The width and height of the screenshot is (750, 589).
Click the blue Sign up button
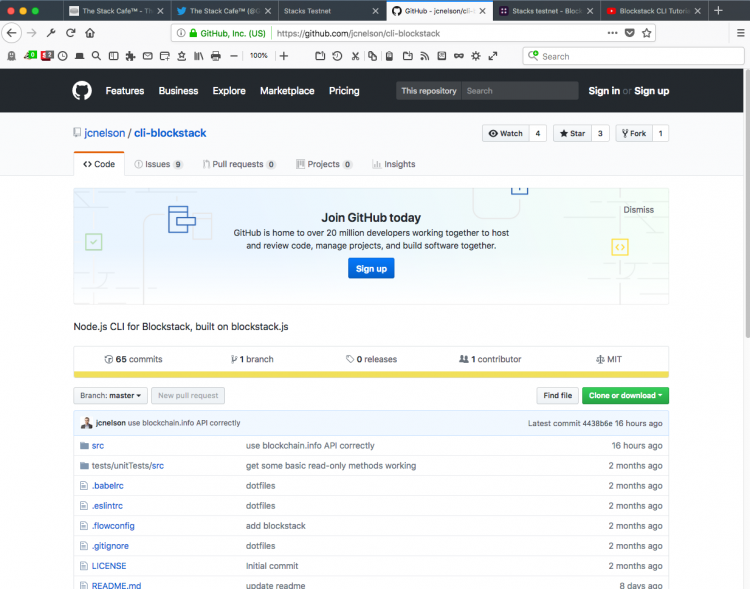pyautogui.click(x=371, y=268)
